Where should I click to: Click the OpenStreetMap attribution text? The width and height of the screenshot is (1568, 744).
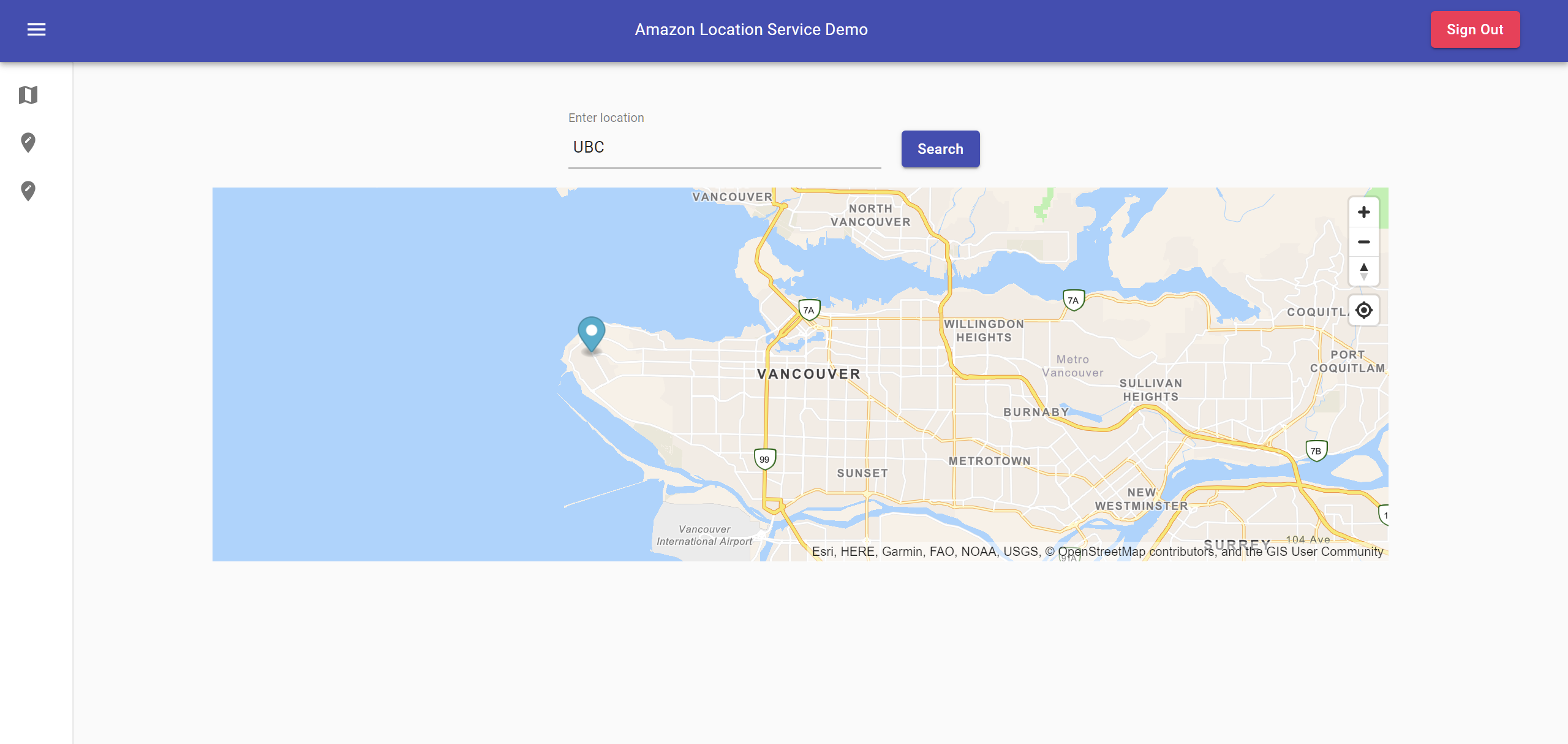pyautogui.click(x=1101, y=552)
